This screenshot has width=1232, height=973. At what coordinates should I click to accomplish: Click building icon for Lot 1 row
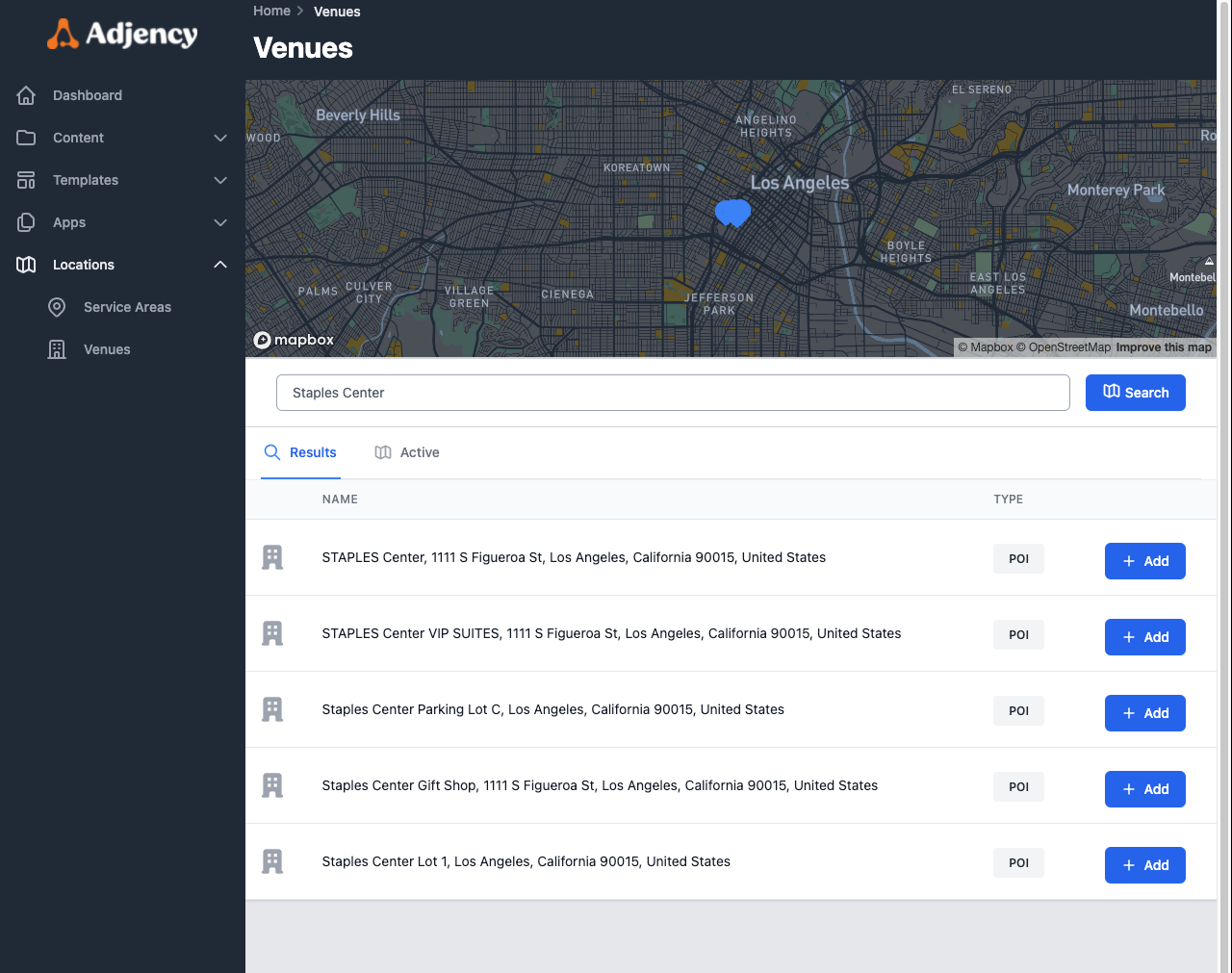point(272,861)
